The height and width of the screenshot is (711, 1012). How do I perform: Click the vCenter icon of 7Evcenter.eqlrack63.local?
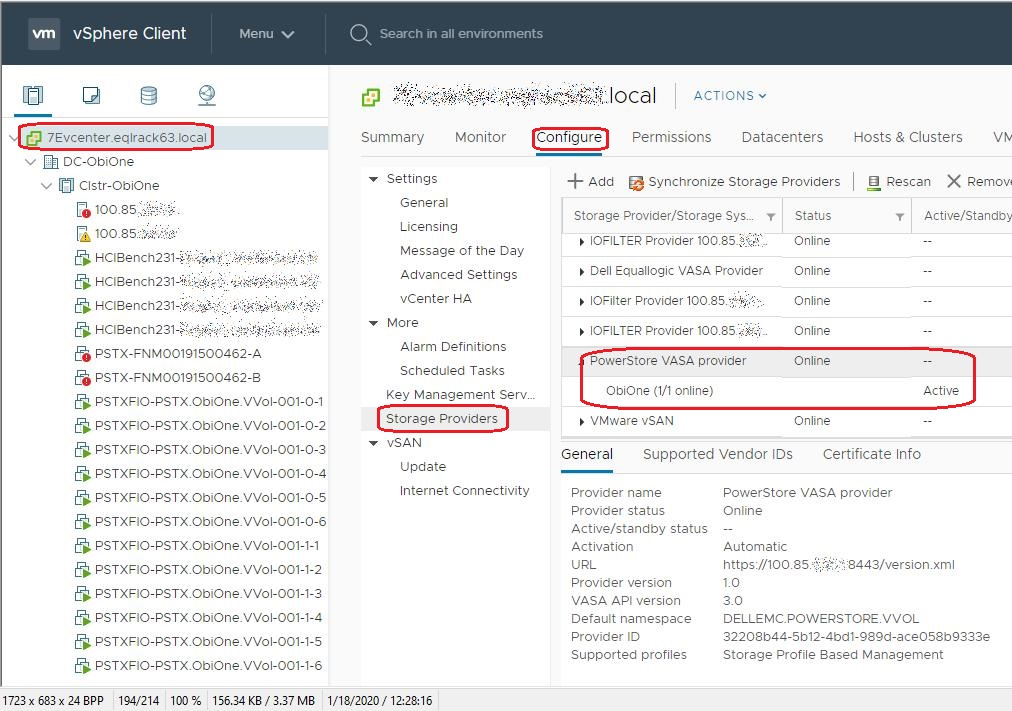point(34,137)
